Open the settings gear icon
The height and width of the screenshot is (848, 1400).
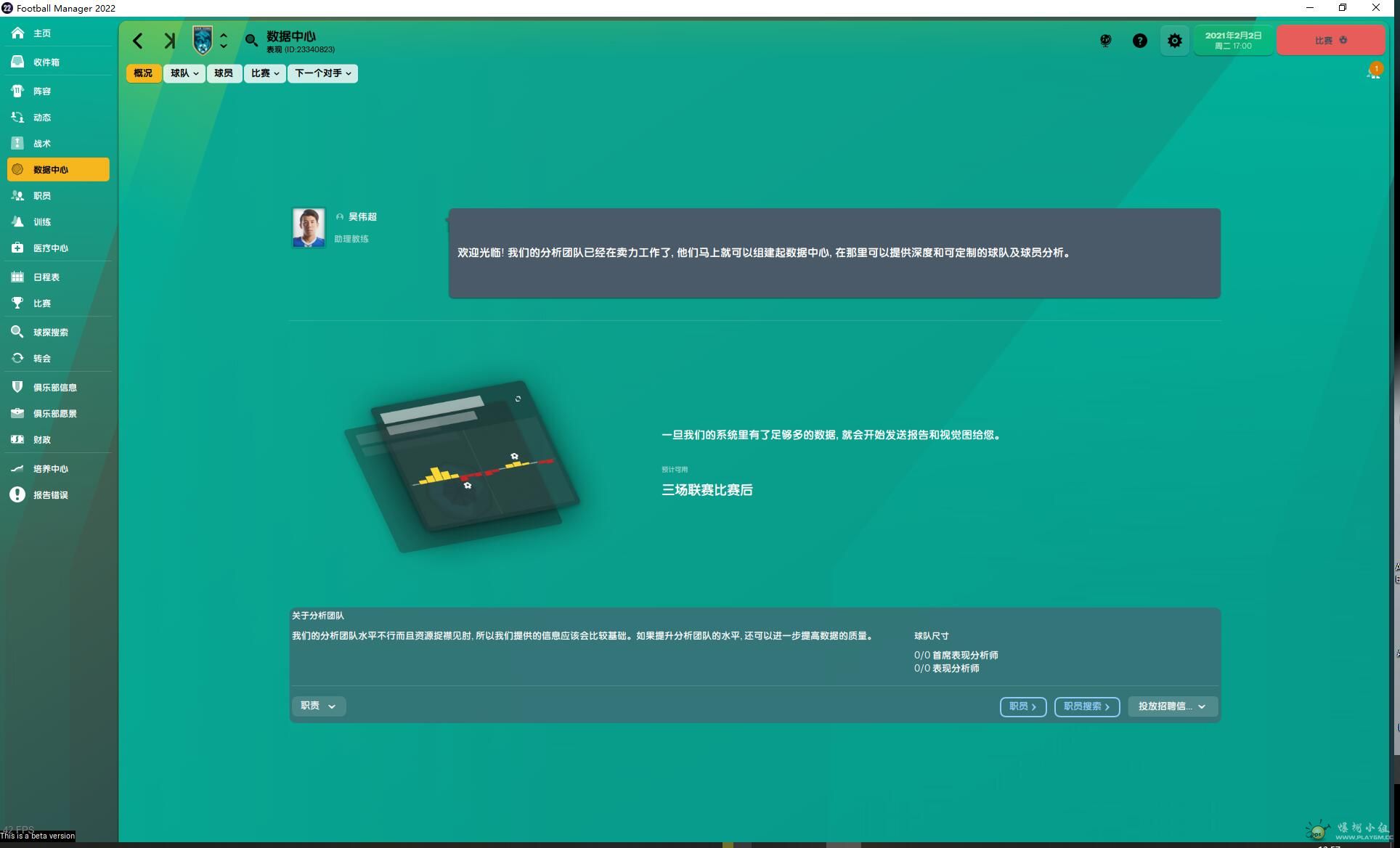coord(1175,41)
